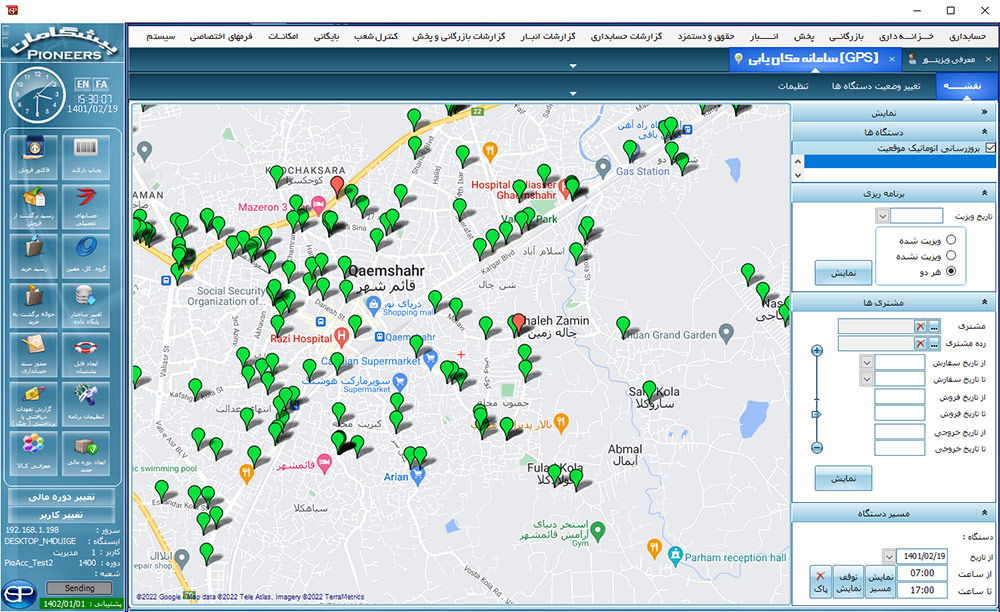Click the از ساعت 07:00 time field
The height and width of the screenshot is (612, 1000).
pos(922,573)
